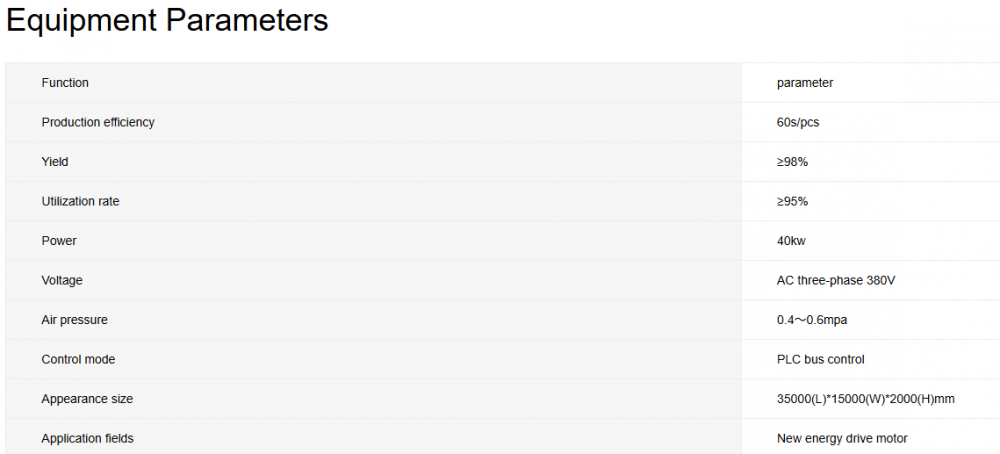Click the 0.4~0.6mpa value

coord(812,320)
